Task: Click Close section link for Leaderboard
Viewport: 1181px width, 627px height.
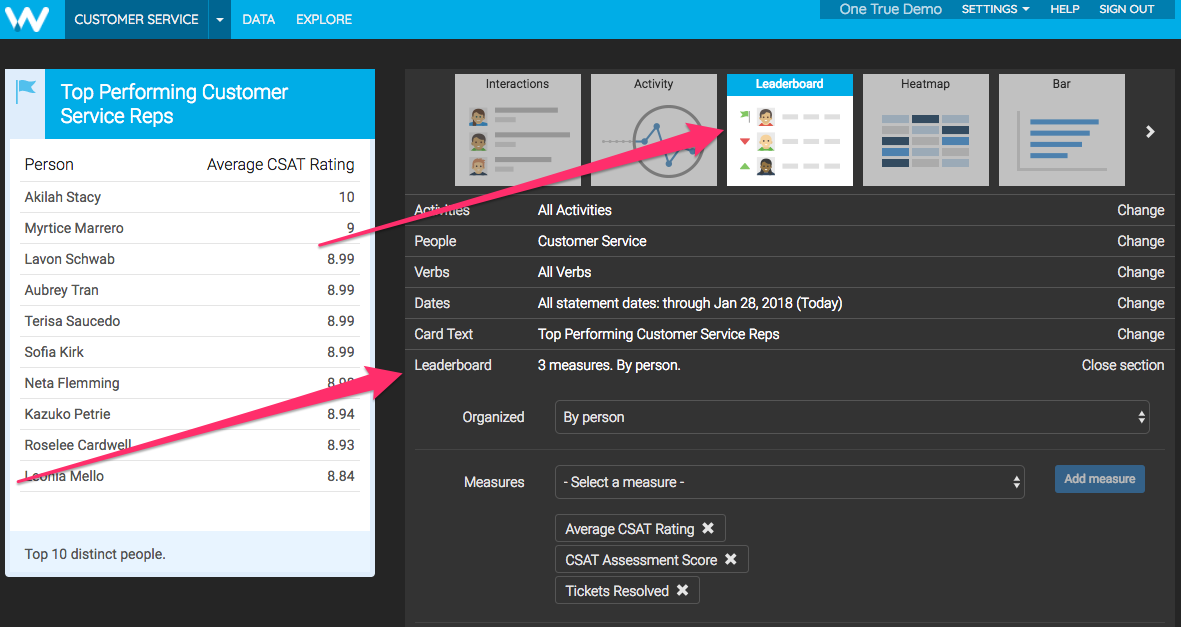Action: click(1122, 365)
